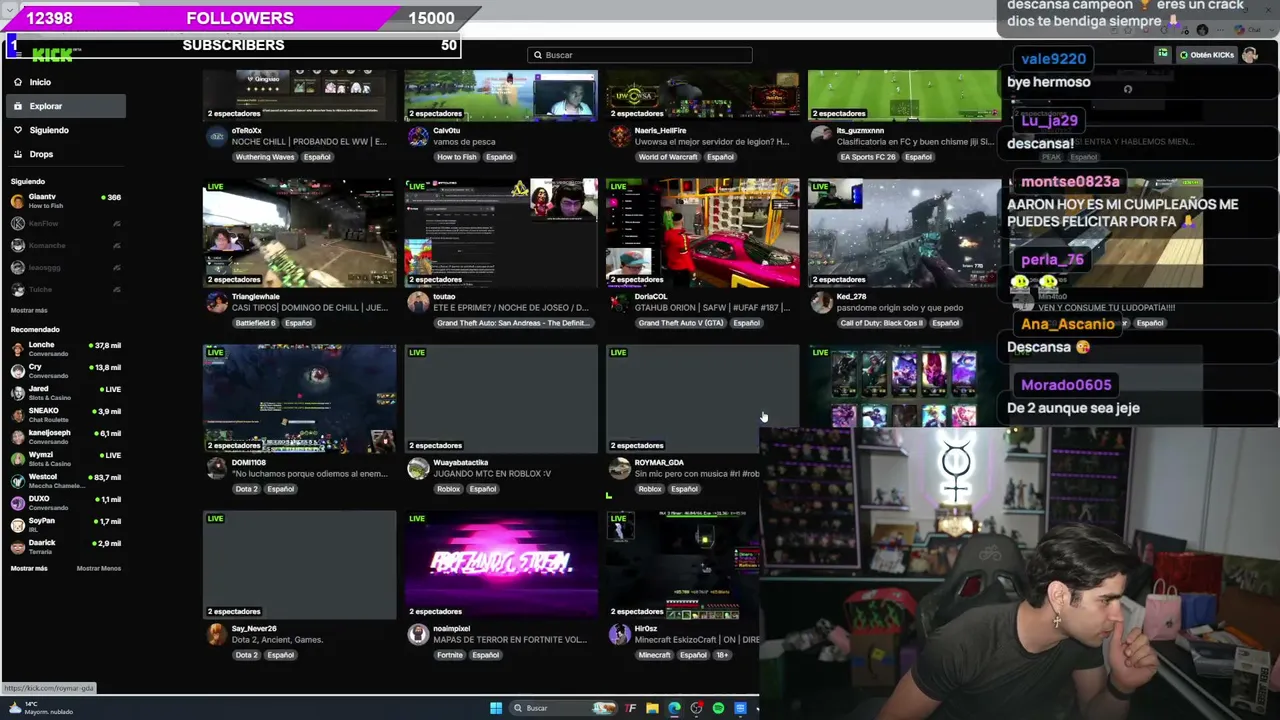Open File Explorer from the taskbar
Image resolution: width=1280 pixels, height=720 pixels.
coord(652,708)
